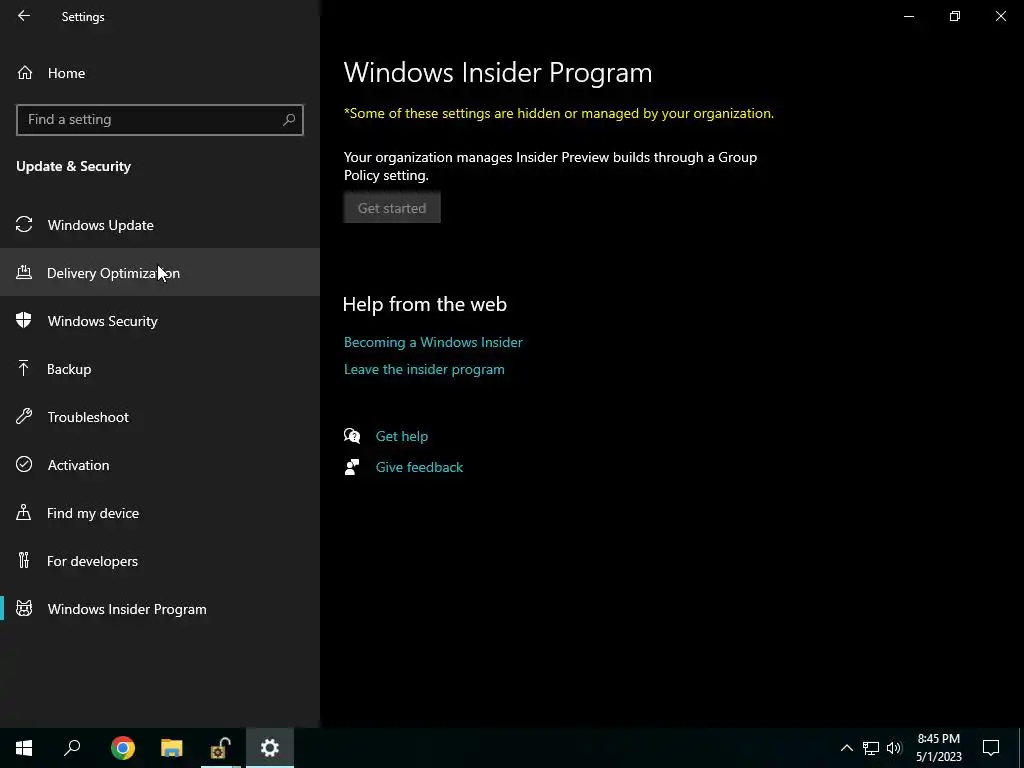Open Becoming a Windows Insider link
Viewport: 1024px width, 768px height.
(433, 342)
